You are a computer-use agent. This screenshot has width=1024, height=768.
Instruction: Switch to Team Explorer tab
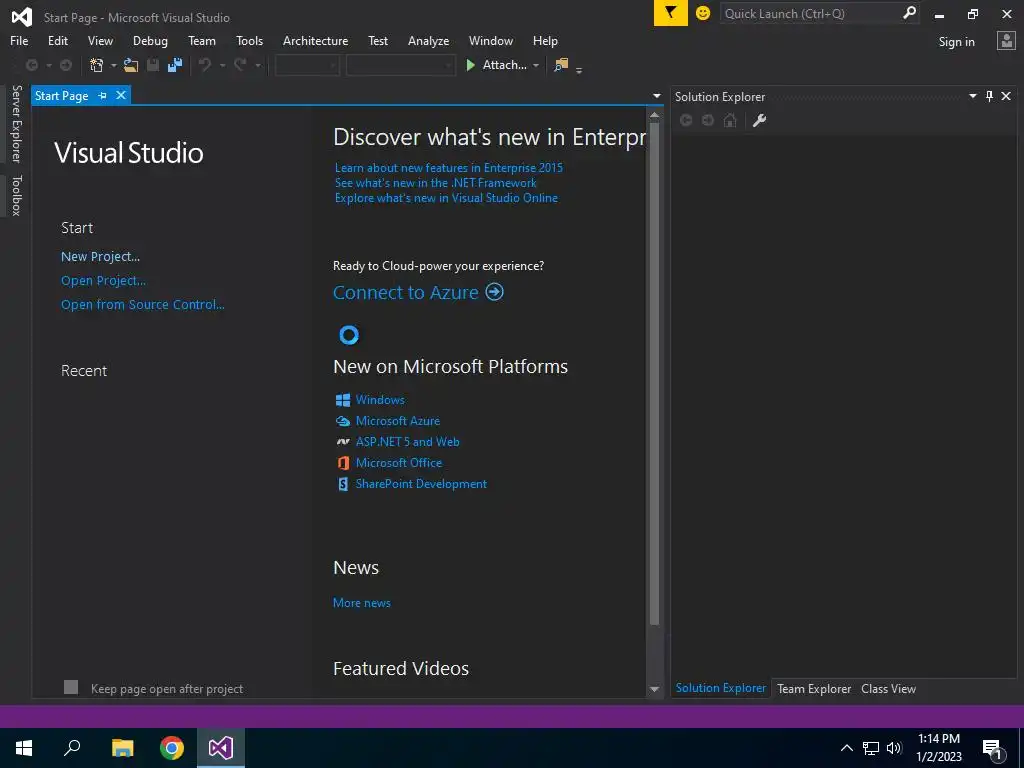[814, 688]
